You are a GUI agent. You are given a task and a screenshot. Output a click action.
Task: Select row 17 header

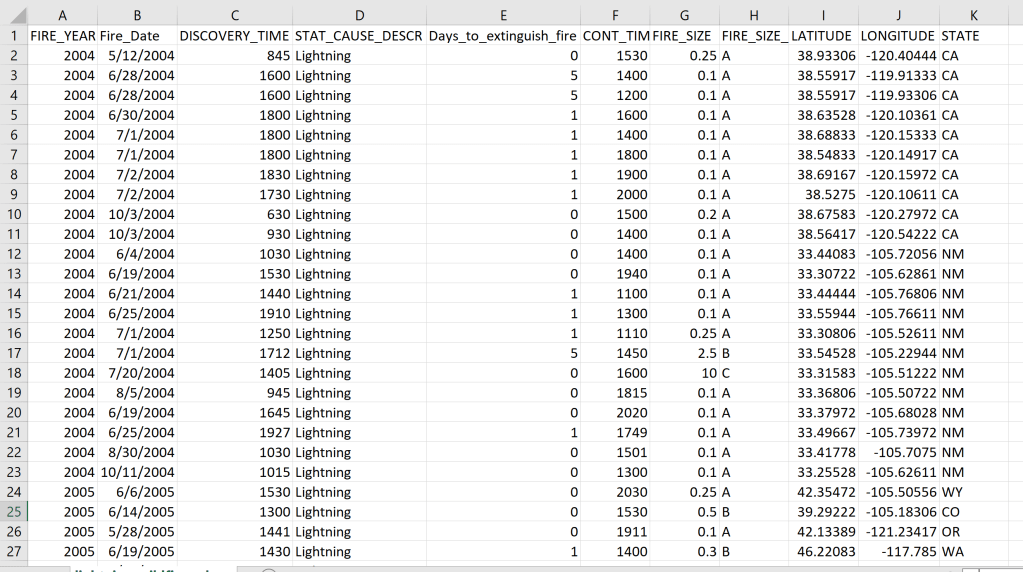(x=14, y=353)
